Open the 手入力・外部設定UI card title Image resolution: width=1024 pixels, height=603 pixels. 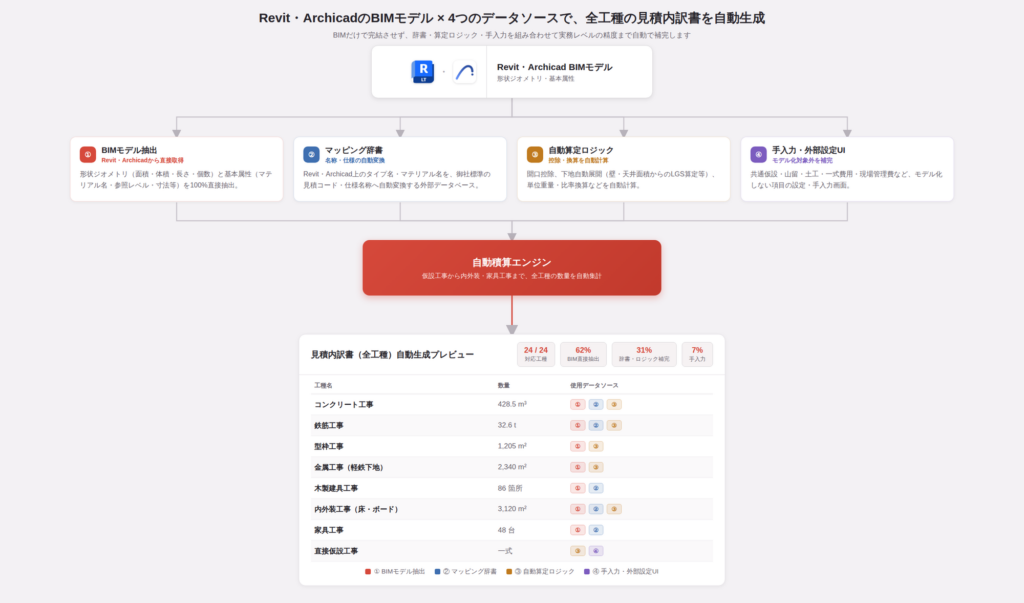[x=808, y=150]
